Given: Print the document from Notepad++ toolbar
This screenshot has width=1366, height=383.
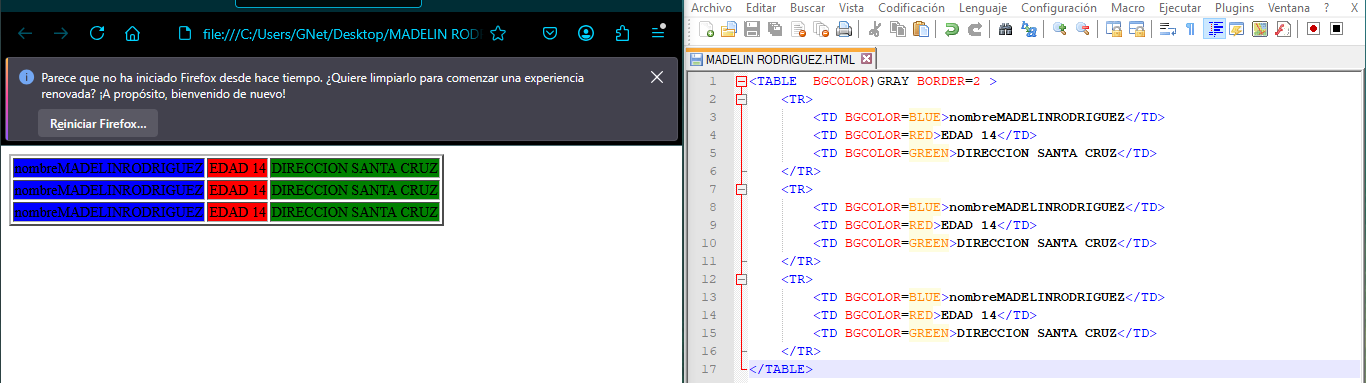Looking at the screenshot, I should pyautogui.click(x=844, y=29).
